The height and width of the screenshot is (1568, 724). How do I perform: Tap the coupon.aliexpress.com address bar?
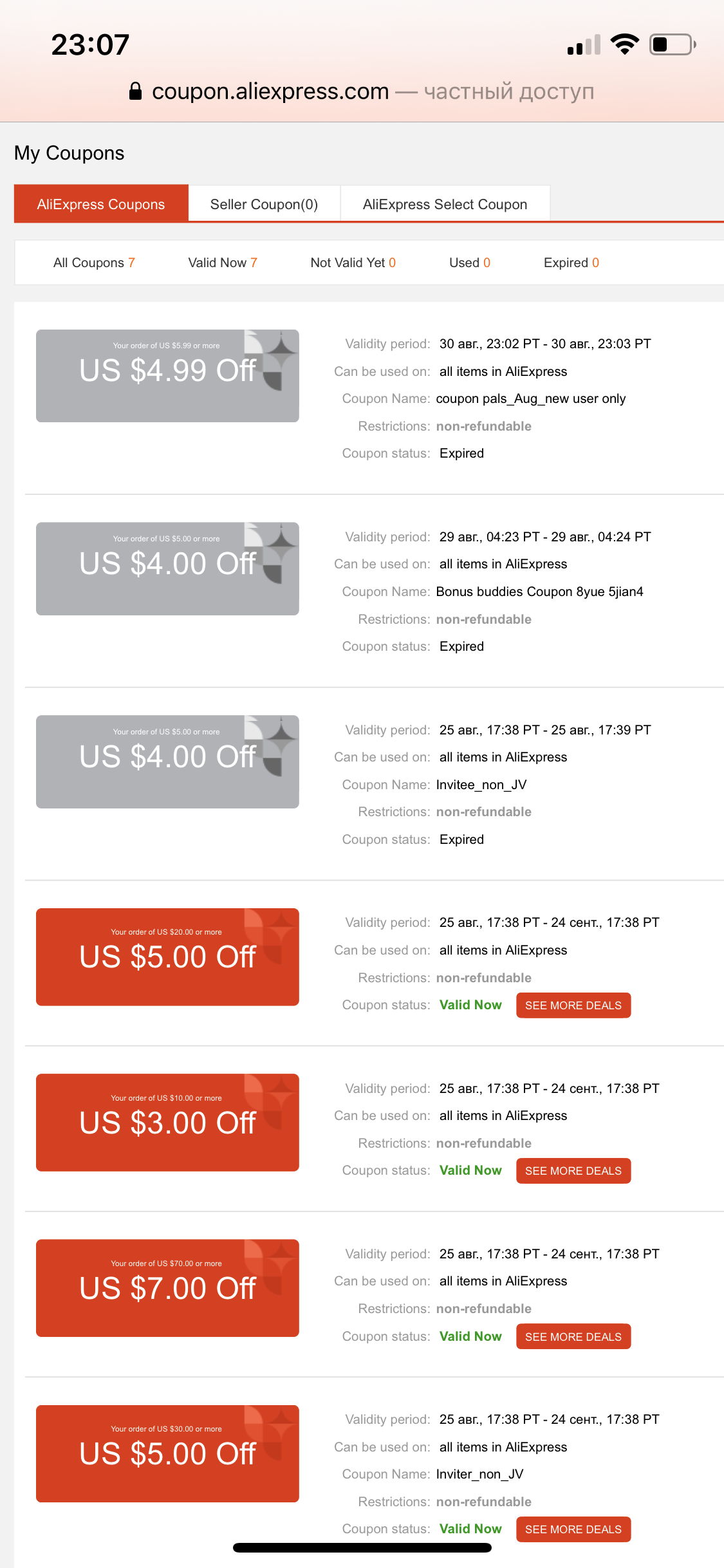(x=362, y=91)
